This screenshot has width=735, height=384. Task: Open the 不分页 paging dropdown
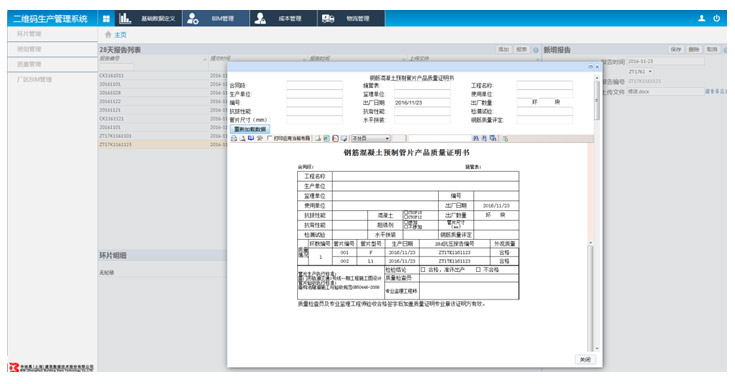tap(371, 138)
